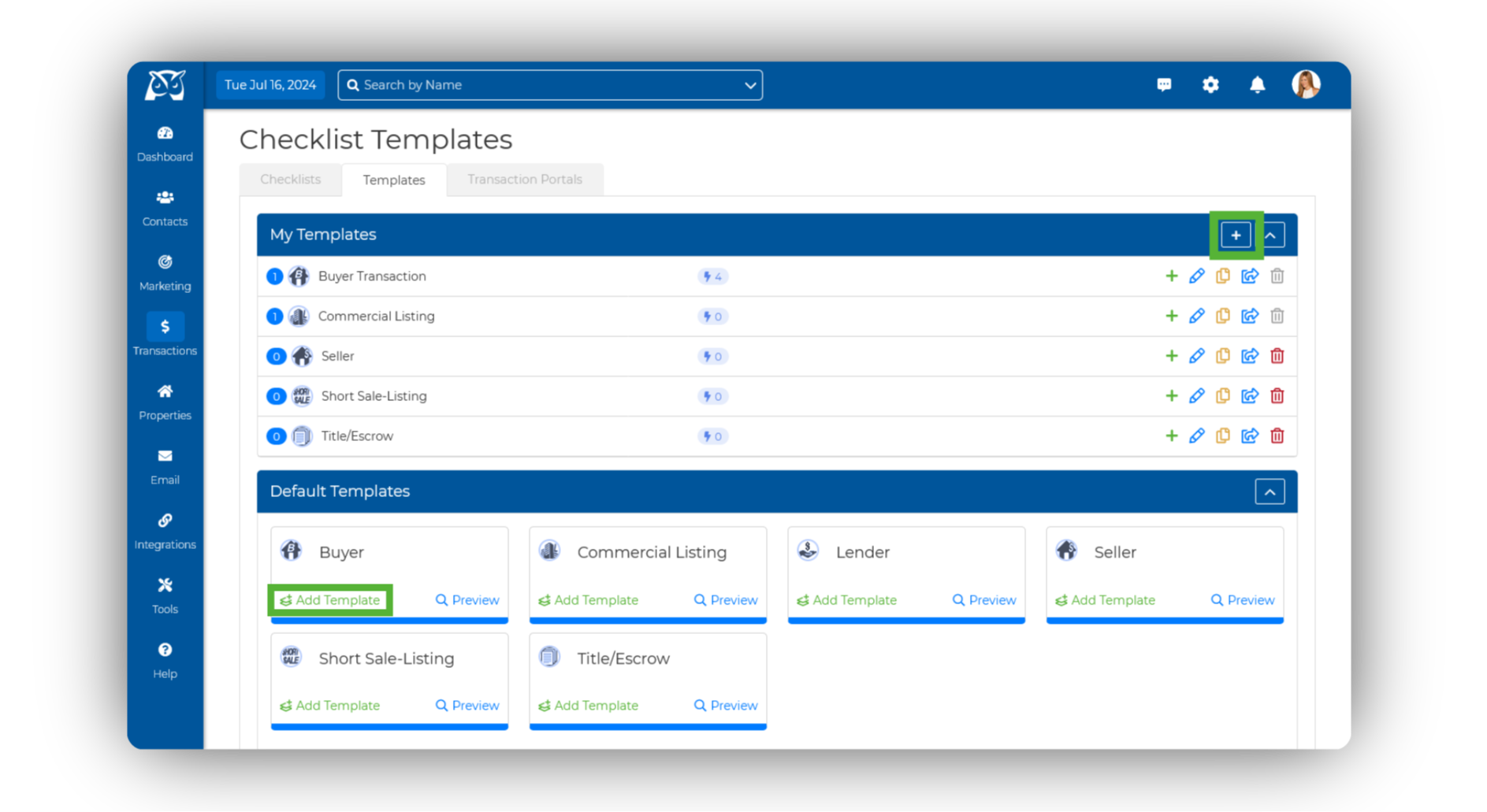Delete the Title/Escrow template row
The width and height of the screenshot is (1487, 812).
1277,436
